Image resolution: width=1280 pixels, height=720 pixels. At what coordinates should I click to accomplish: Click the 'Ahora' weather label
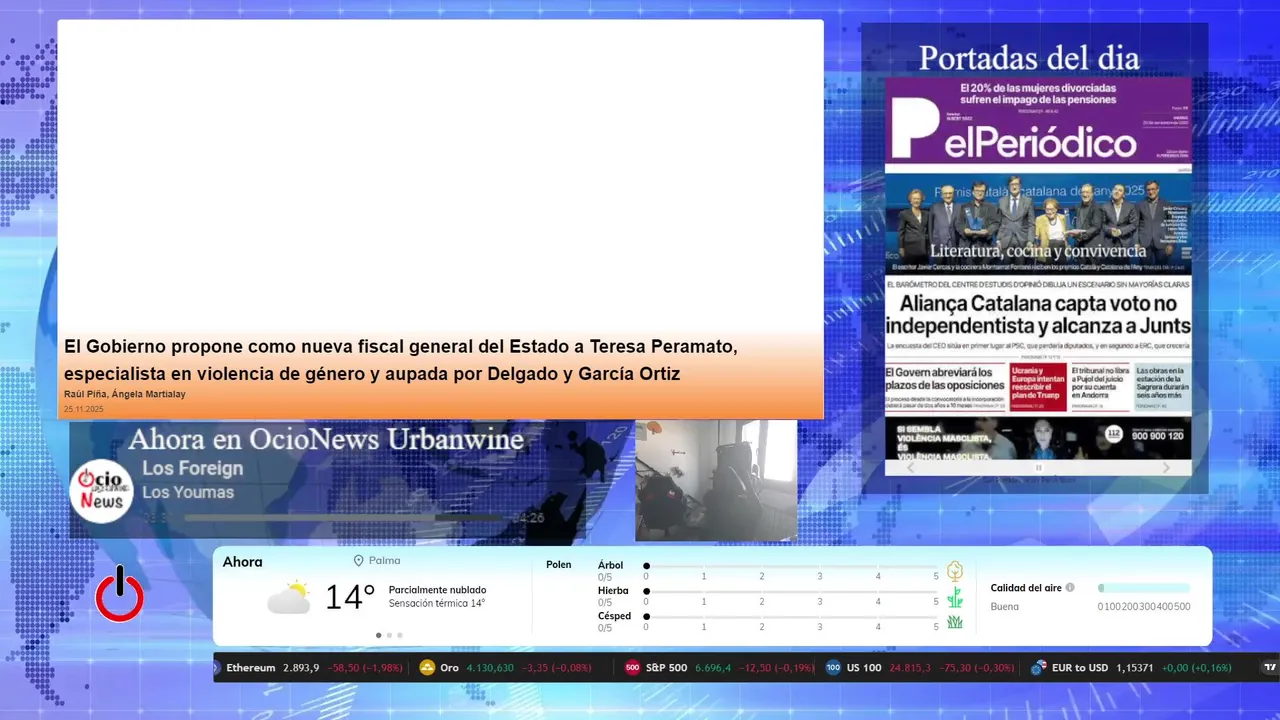[243, 562]
